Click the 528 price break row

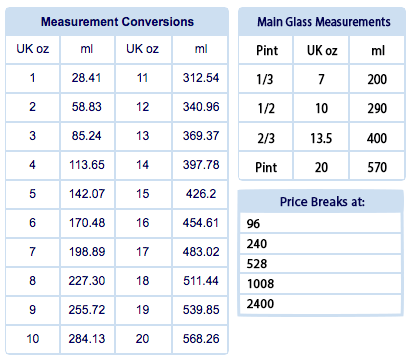[320, 264]
